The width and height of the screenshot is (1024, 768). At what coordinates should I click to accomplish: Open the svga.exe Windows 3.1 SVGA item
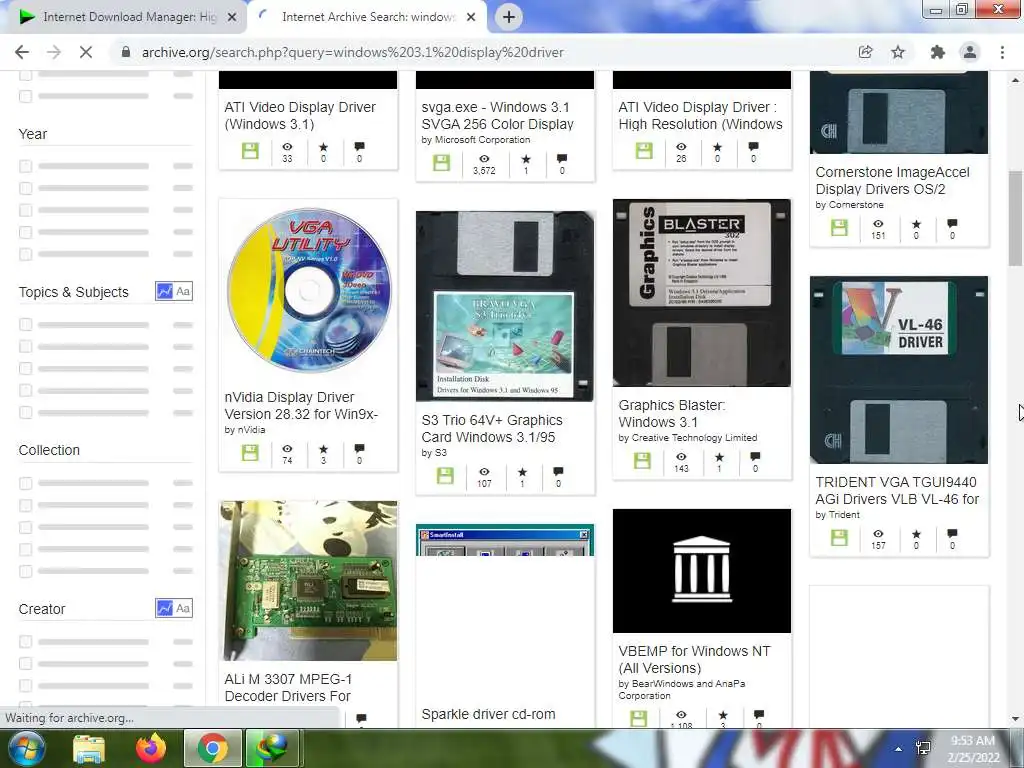tap(497, 116)
